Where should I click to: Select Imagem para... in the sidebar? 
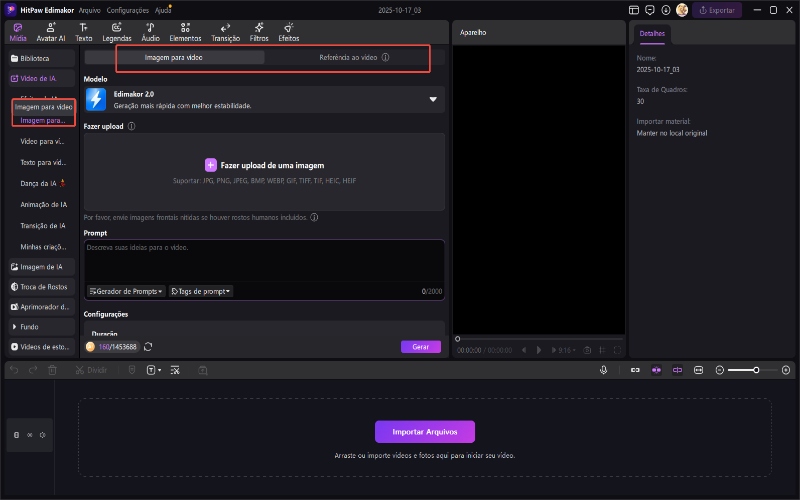(x=43, y=120)
